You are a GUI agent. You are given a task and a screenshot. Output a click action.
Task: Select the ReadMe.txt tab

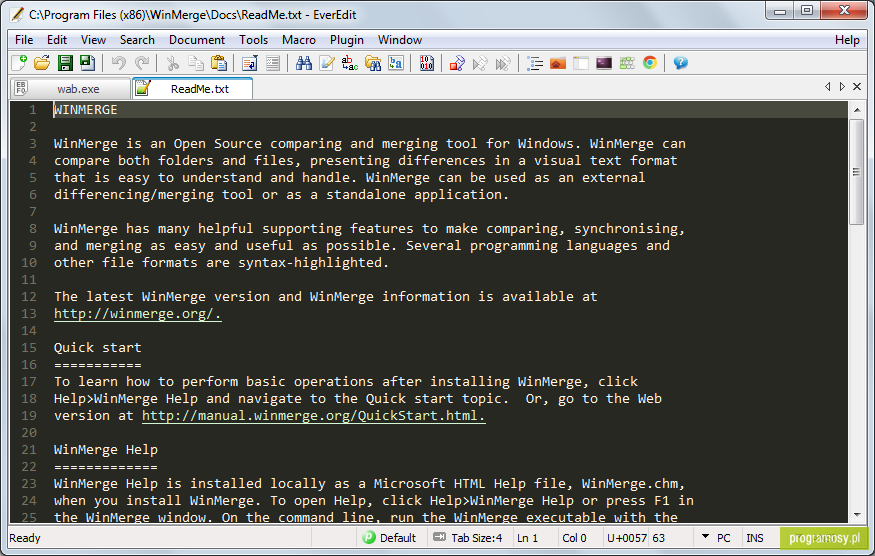point(192,89)
